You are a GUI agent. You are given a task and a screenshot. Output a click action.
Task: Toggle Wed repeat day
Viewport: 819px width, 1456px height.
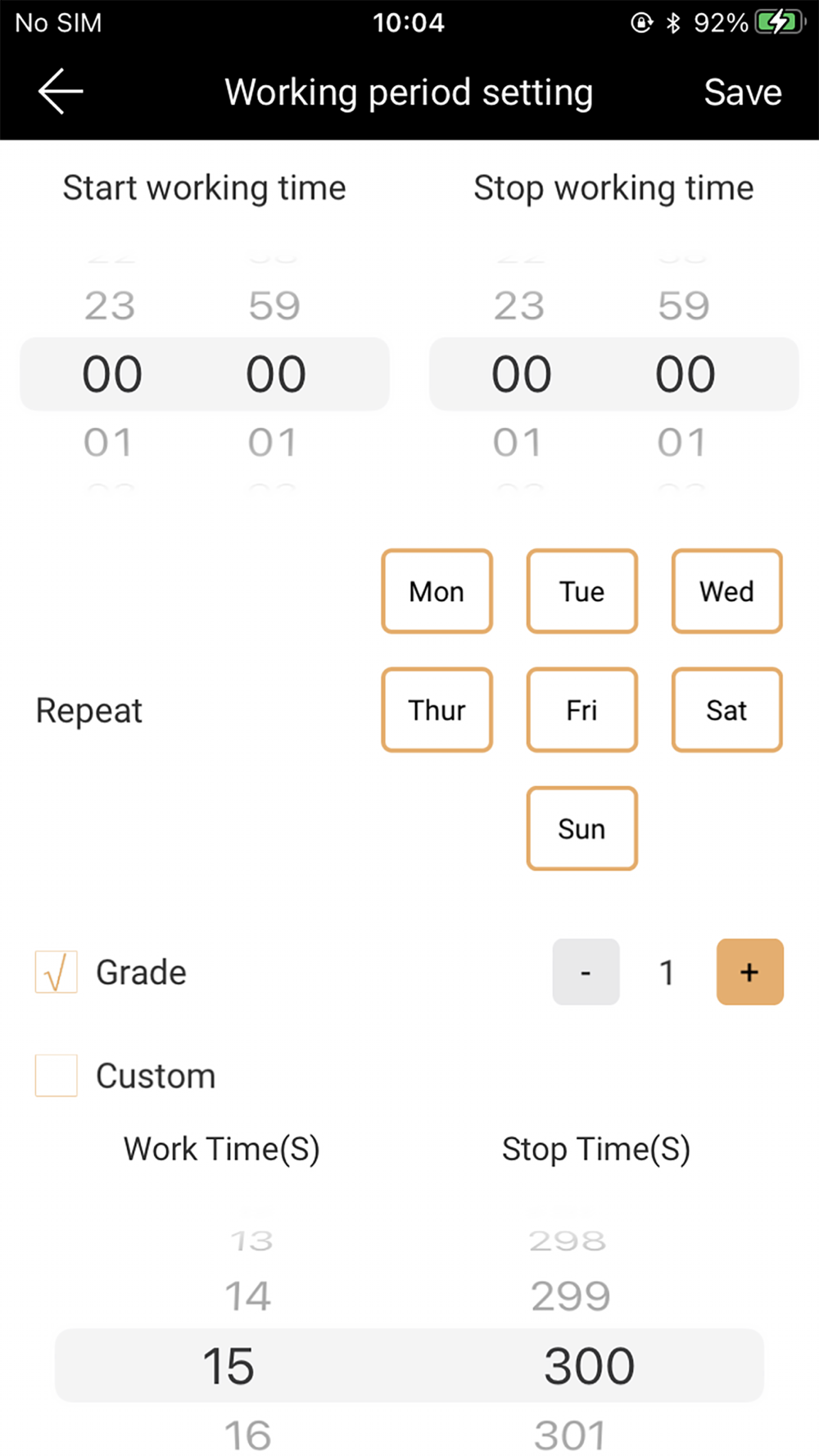pyautogui.click(x=726, y=591)
